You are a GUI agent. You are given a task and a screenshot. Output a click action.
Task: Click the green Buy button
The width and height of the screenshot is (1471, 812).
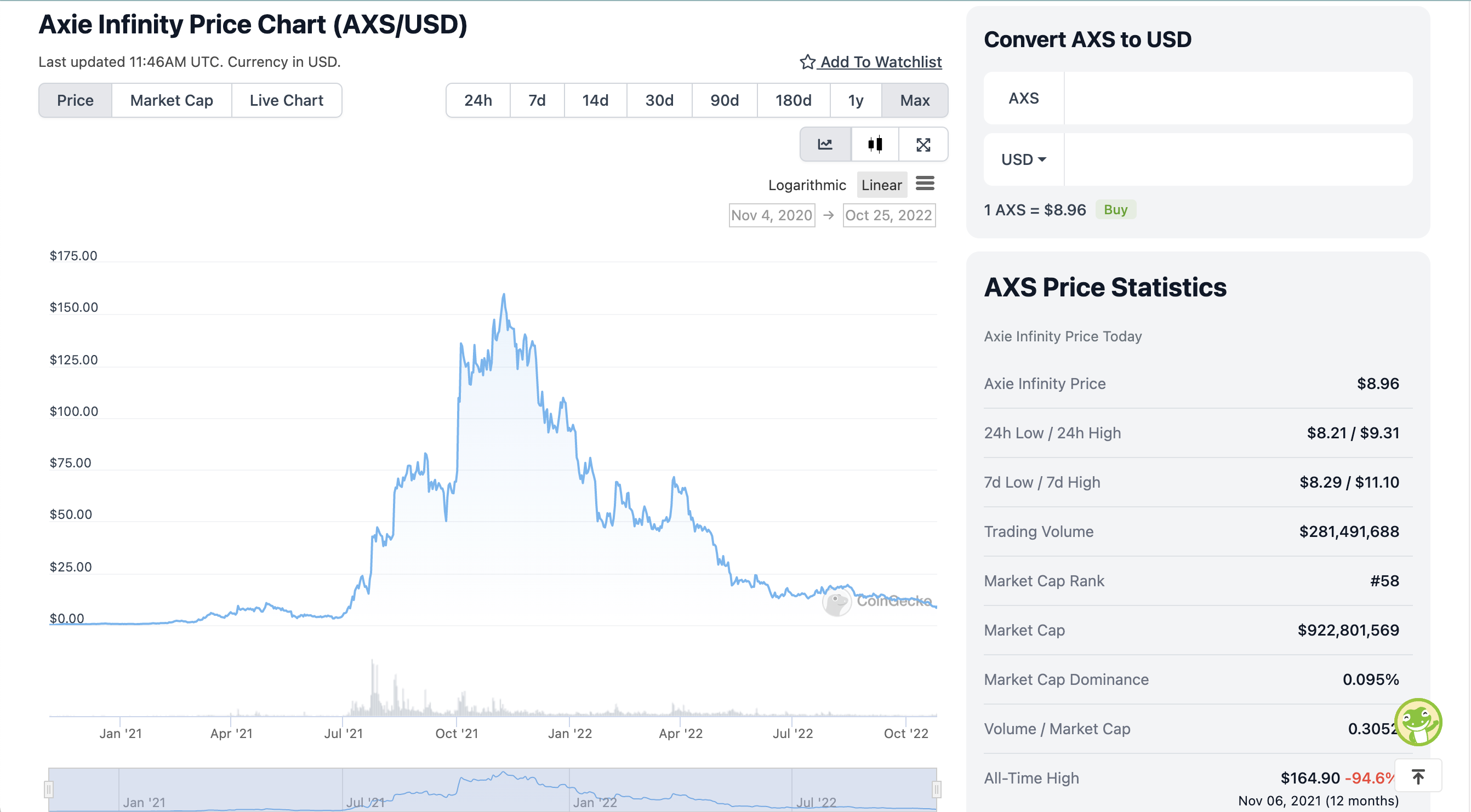tap(1115, 209)
